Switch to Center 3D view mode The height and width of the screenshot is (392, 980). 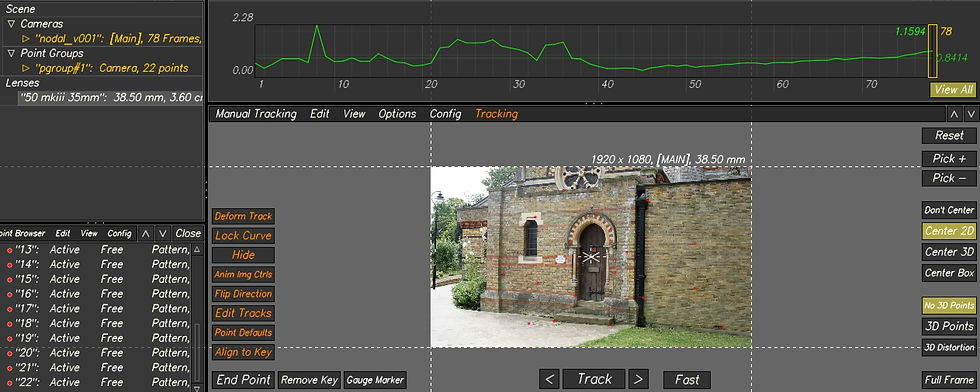click(x=949, y=252)
